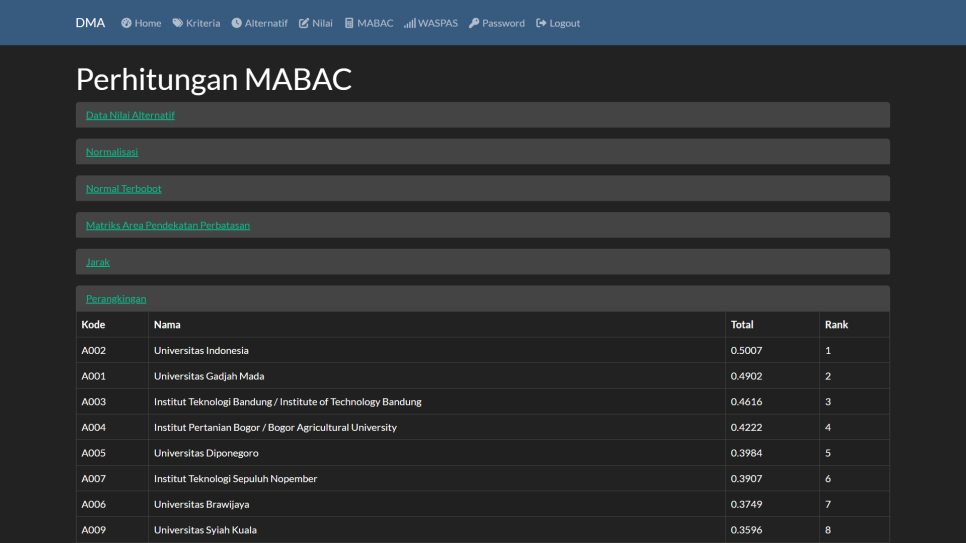Screen dimensions: 966x543
Task: Expand the Normalisasi panel
Action: [x=112, y=152]
